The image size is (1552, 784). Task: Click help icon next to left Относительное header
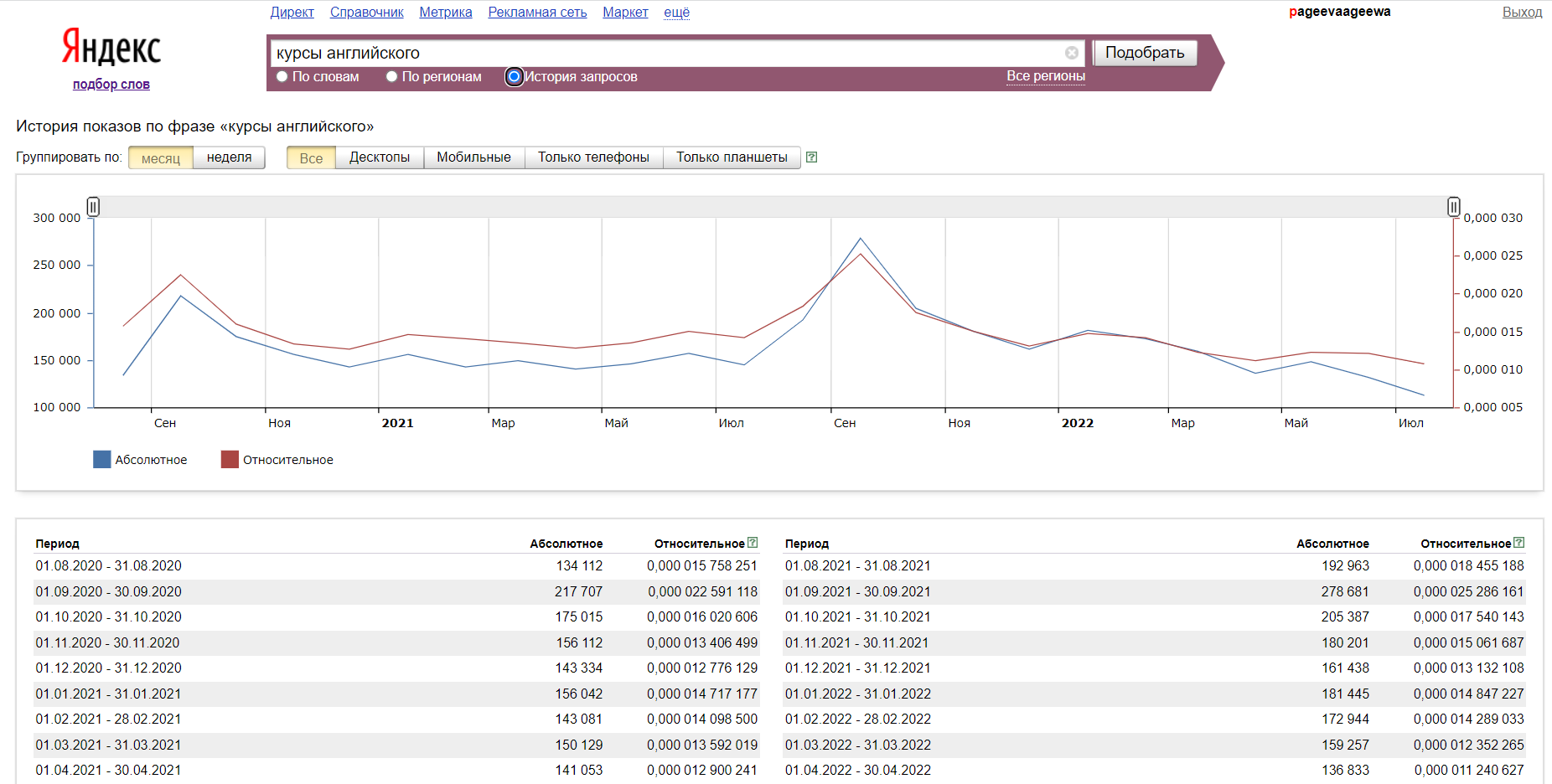[x=753, y=543]
